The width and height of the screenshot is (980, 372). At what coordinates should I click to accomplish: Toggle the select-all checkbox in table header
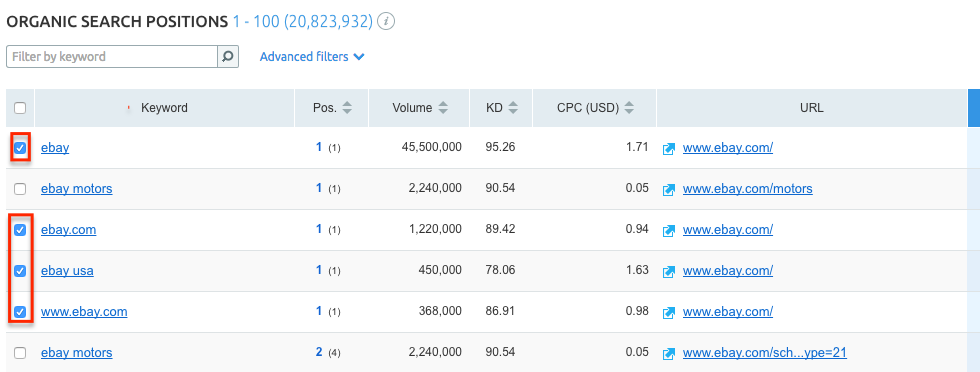(20, 108)
